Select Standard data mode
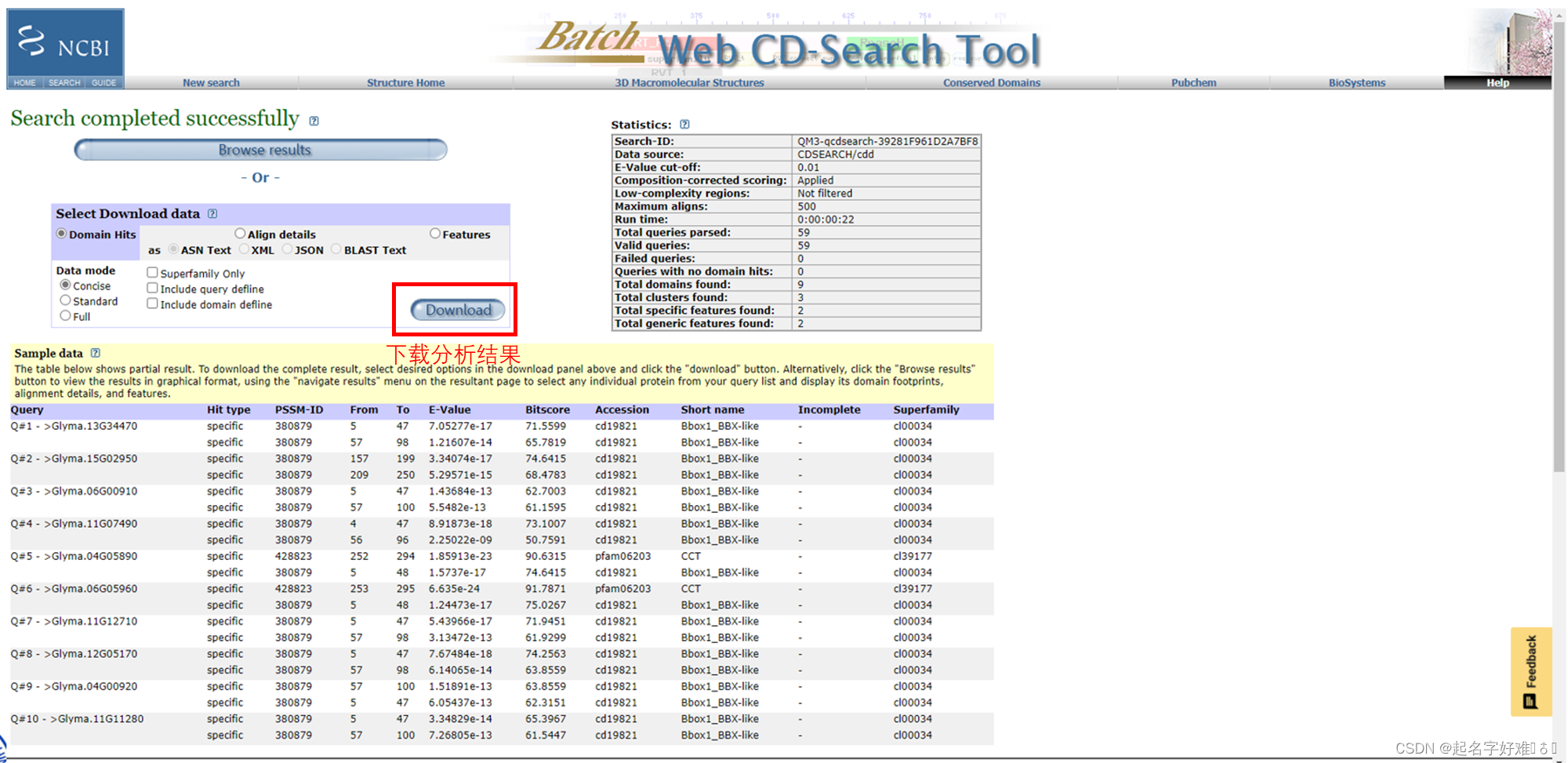The image size is (1568, 763). point(66,300)
